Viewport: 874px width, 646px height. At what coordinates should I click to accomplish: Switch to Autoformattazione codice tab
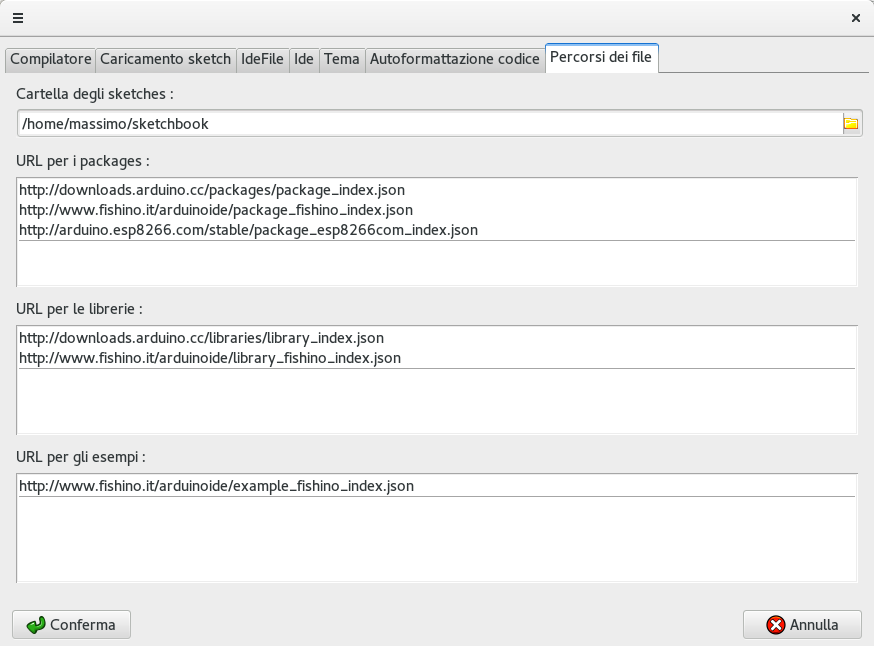[455, 59]
